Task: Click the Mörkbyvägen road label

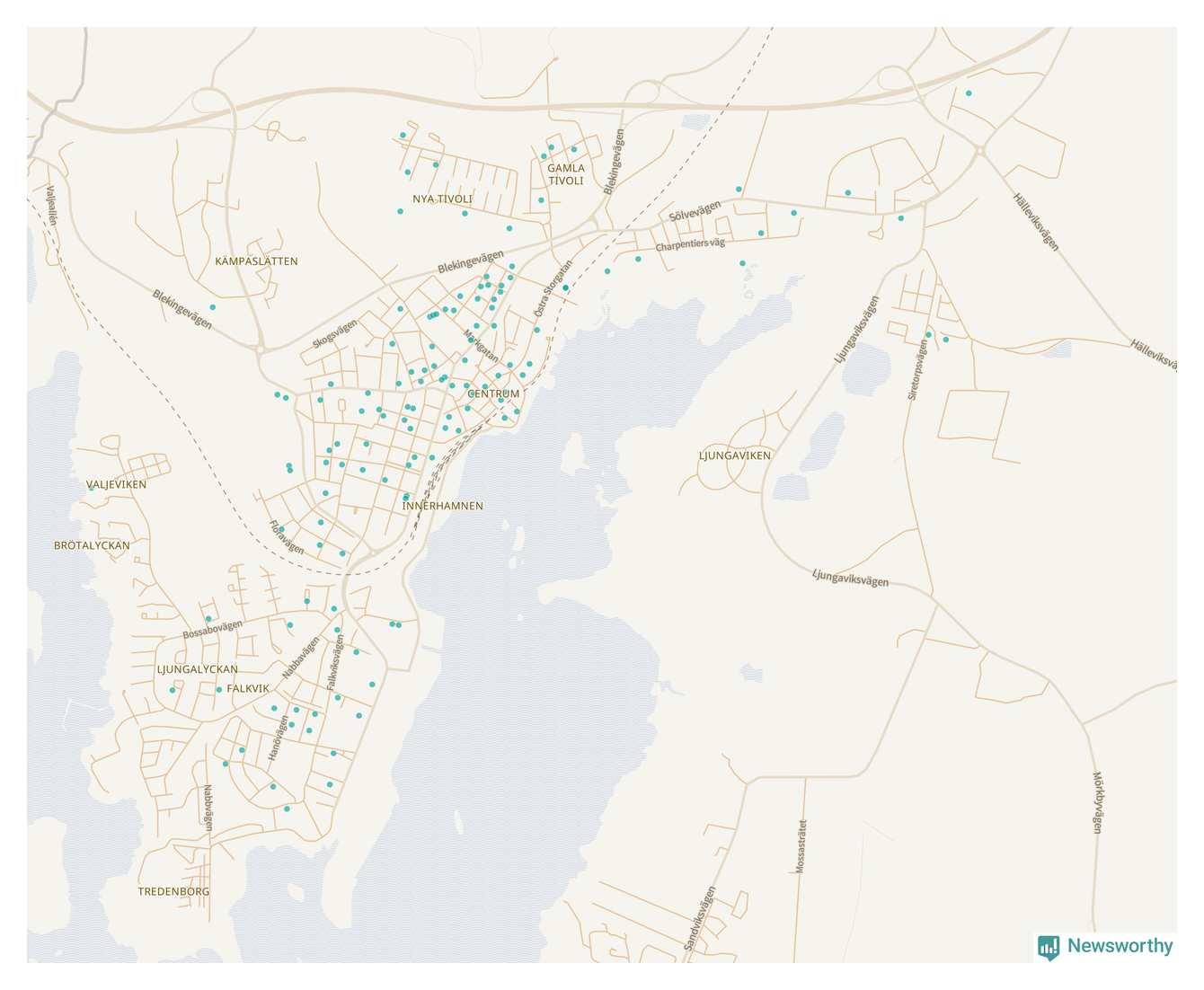Action: point(1097,802)
